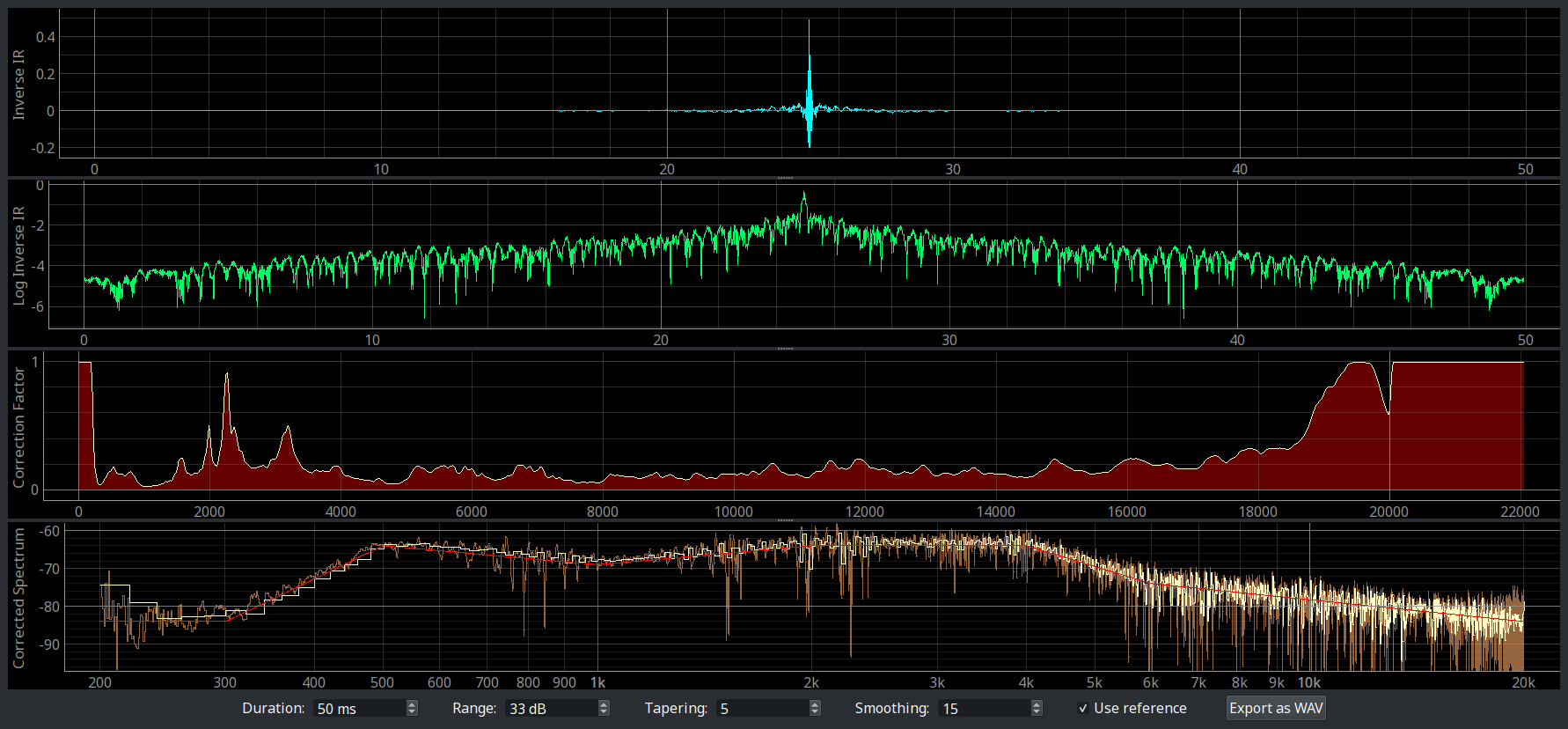Grab splitter handle below Inverse IR plot

point(785,178)
